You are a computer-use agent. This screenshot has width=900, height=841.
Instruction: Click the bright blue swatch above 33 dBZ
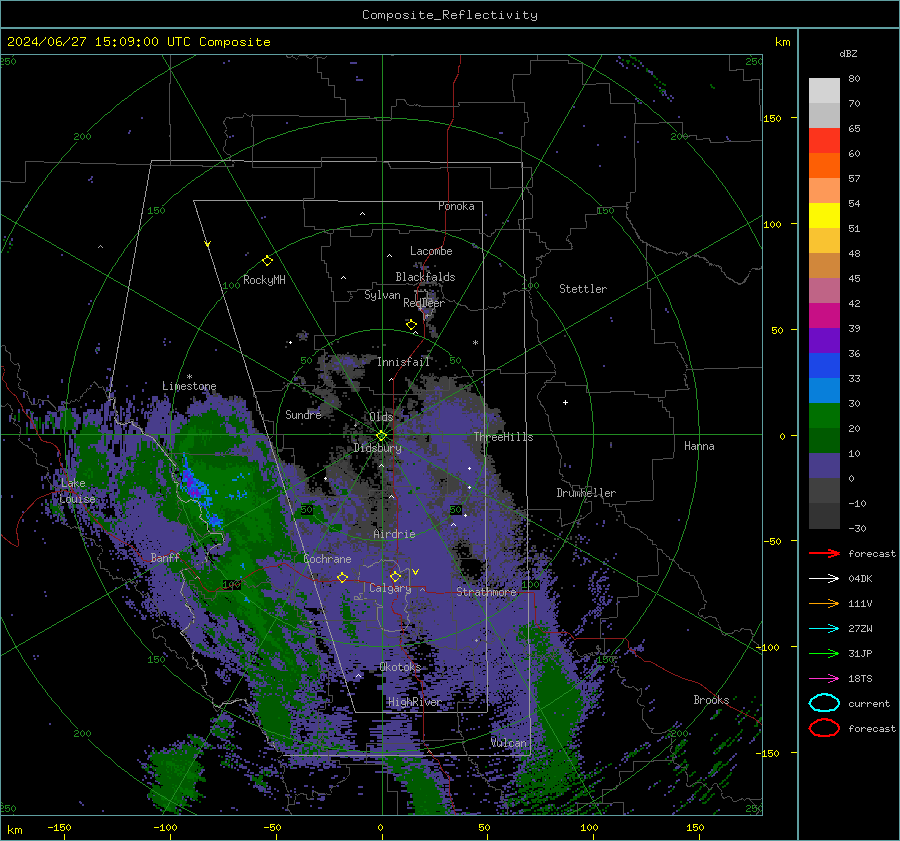pyautogui.click(x=824, y=365)
